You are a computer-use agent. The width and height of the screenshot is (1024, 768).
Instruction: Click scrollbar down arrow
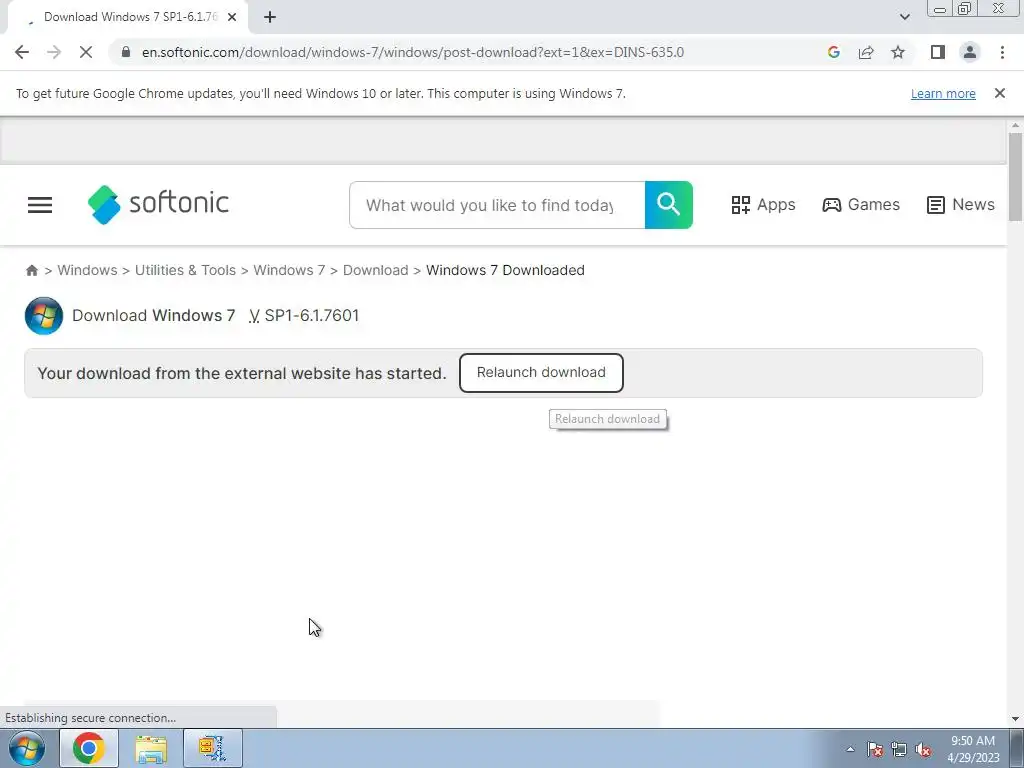tap(1015, 718)
